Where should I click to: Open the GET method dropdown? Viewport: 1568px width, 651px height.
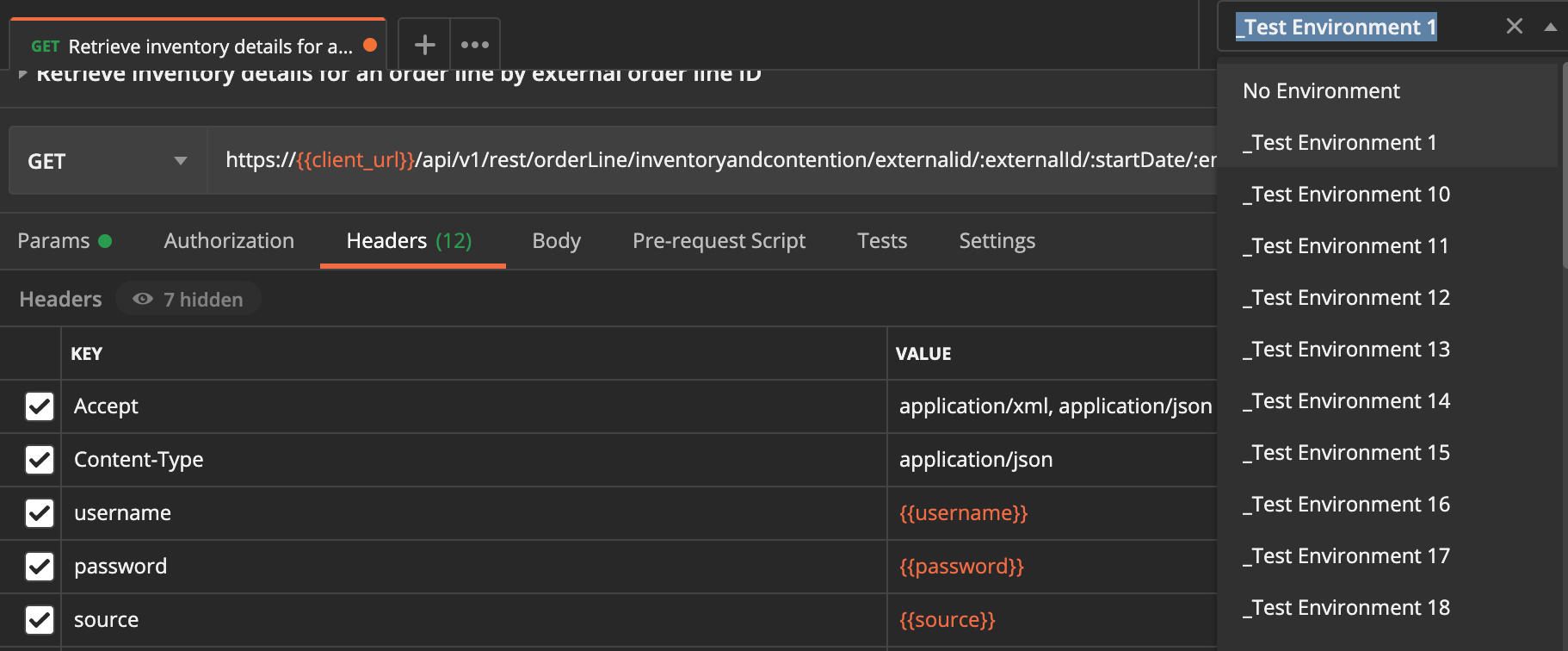108,161
